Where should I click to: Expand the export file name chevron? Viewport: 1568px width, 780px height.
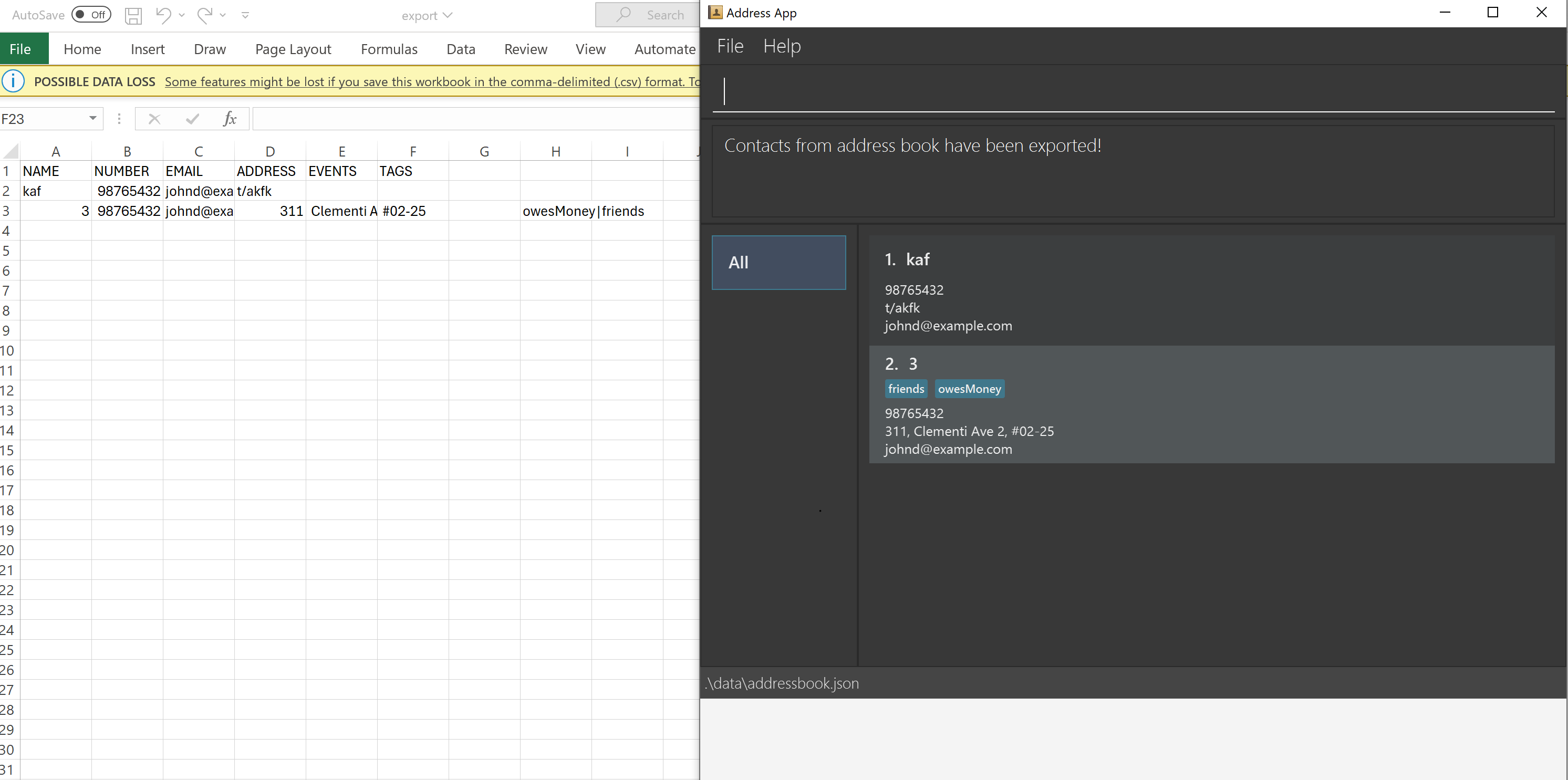[448, 15]
